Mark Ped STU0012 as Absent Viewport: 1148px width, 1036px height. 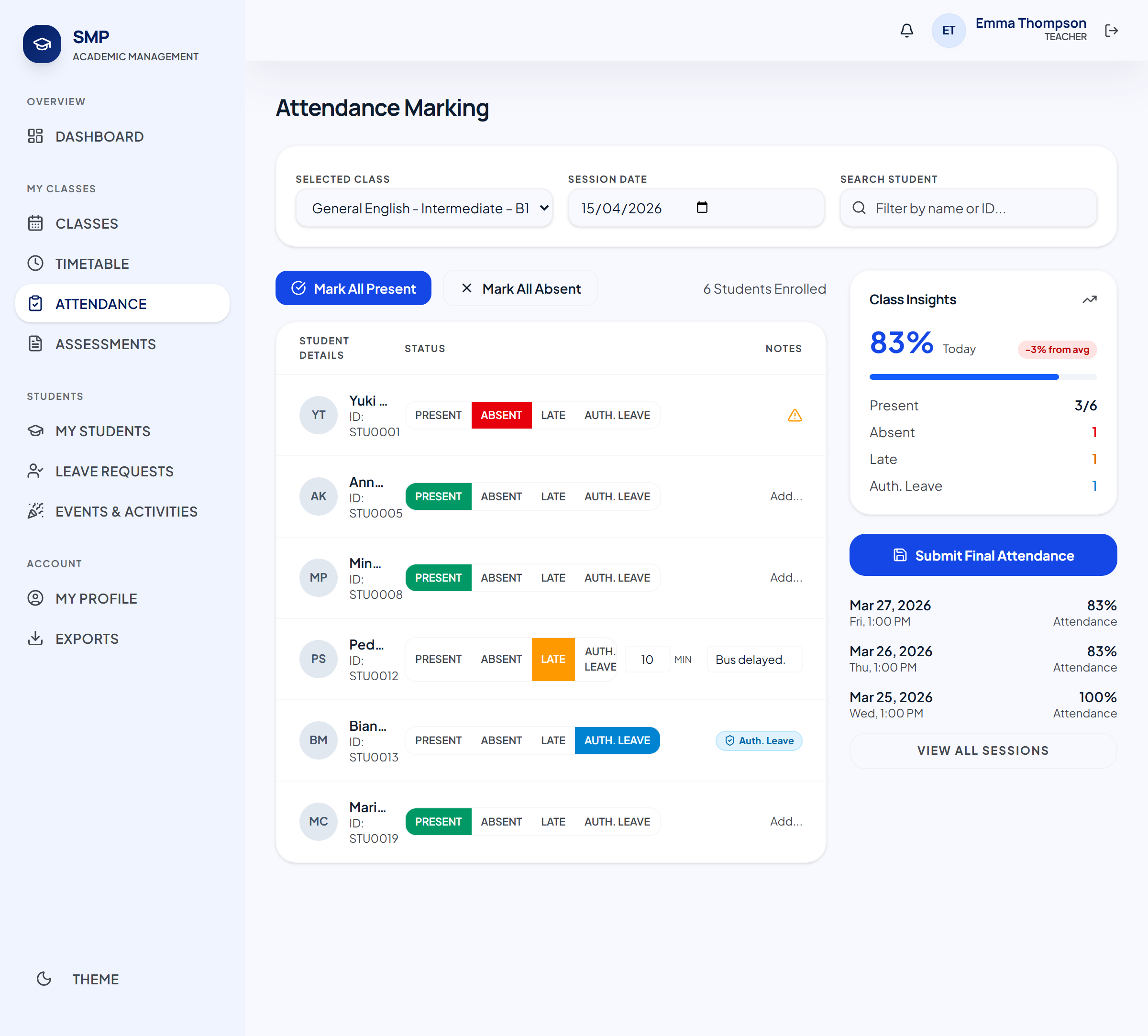pos(501,659)
